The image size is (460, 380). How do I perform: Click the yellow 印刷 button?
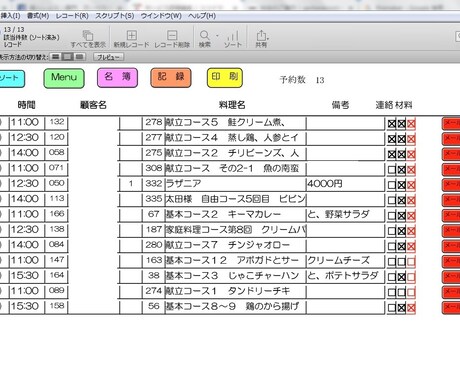coord(225,78)
